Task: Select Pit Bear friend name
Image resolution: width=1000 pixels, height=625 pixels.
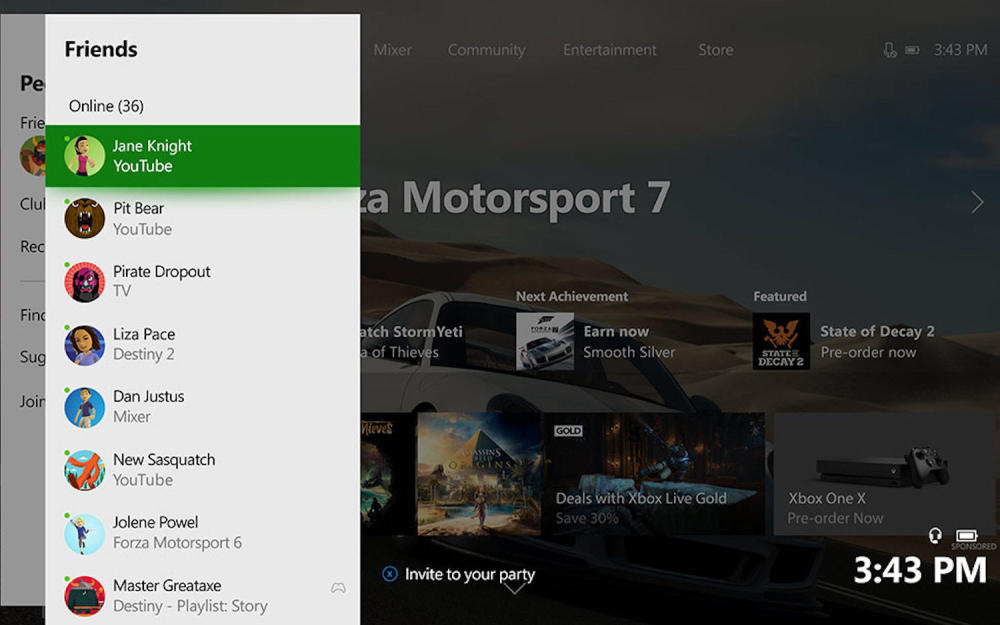Action: coord(138,208)
